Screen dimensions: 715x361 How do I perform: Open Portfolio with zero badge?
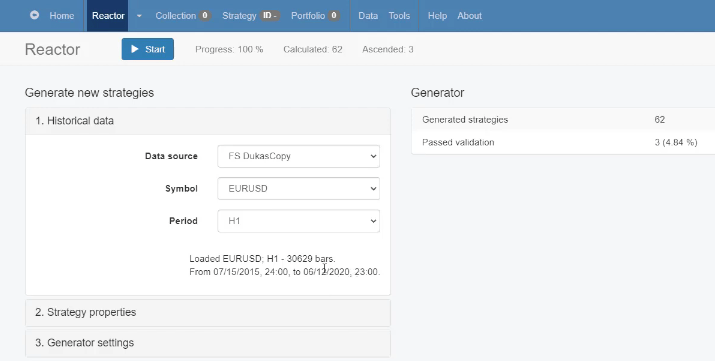315,15
